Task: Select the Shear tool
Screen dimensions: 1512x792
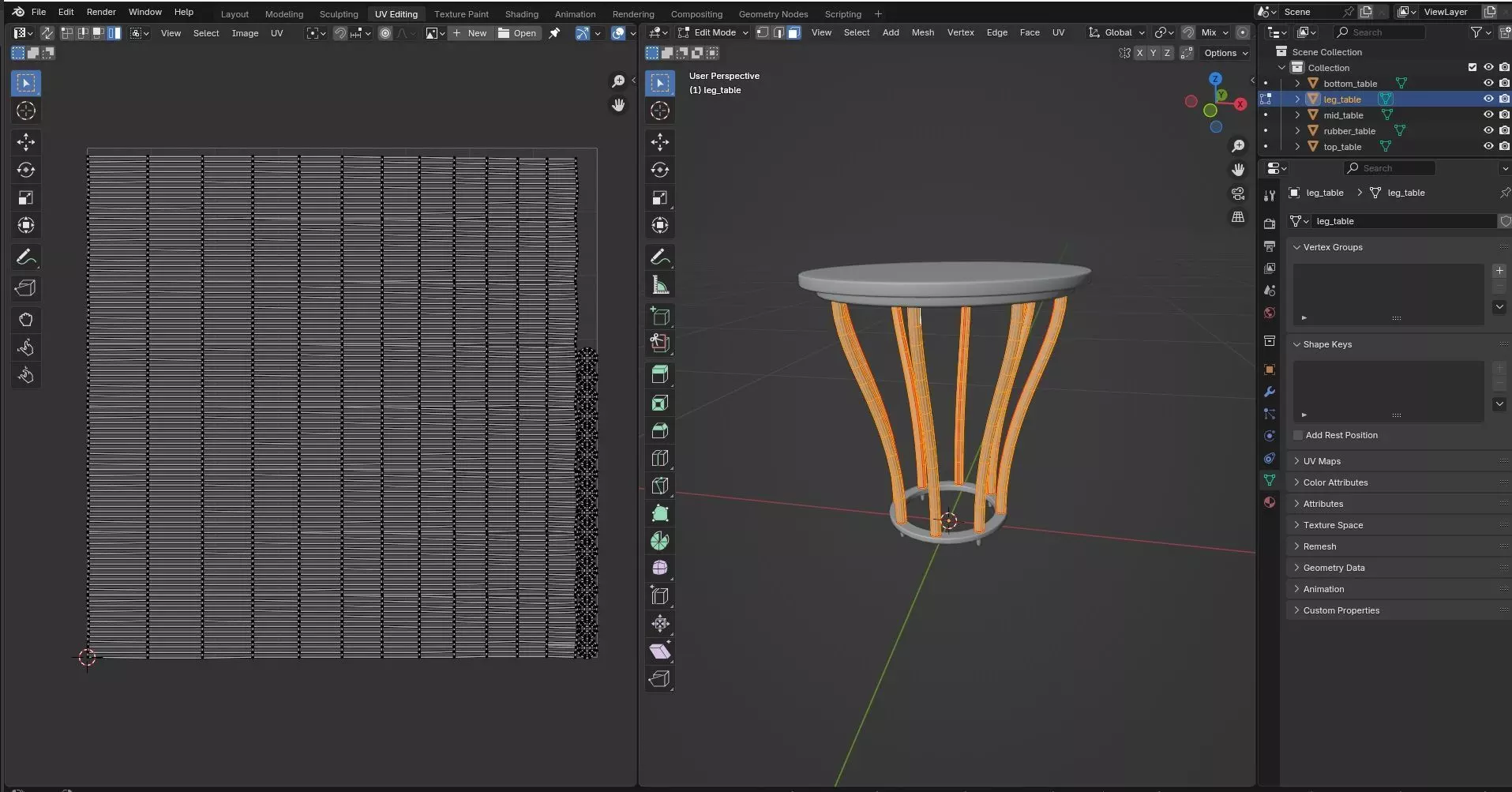Action: tap(660, 651)
